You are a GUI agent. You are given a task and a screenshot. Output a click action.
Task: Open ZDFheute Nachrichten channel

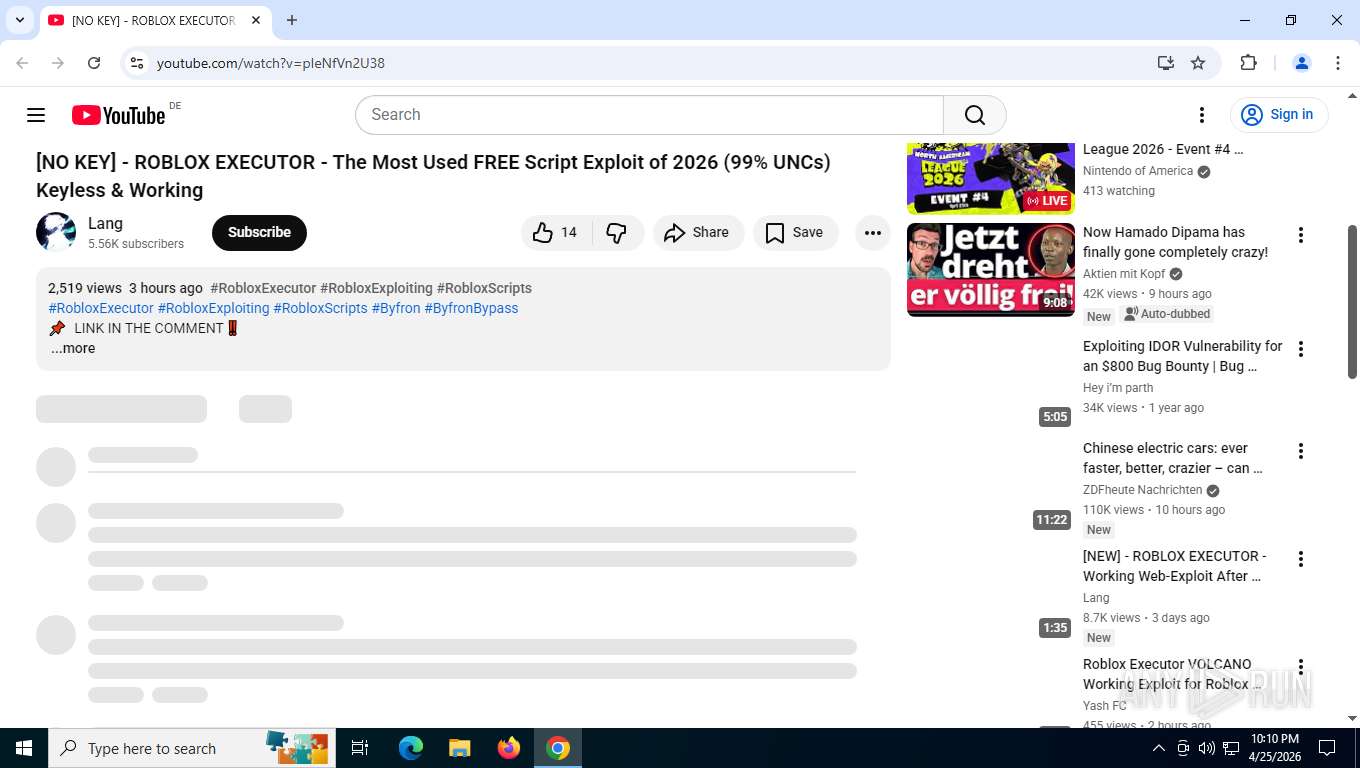tap(1142, 490)
